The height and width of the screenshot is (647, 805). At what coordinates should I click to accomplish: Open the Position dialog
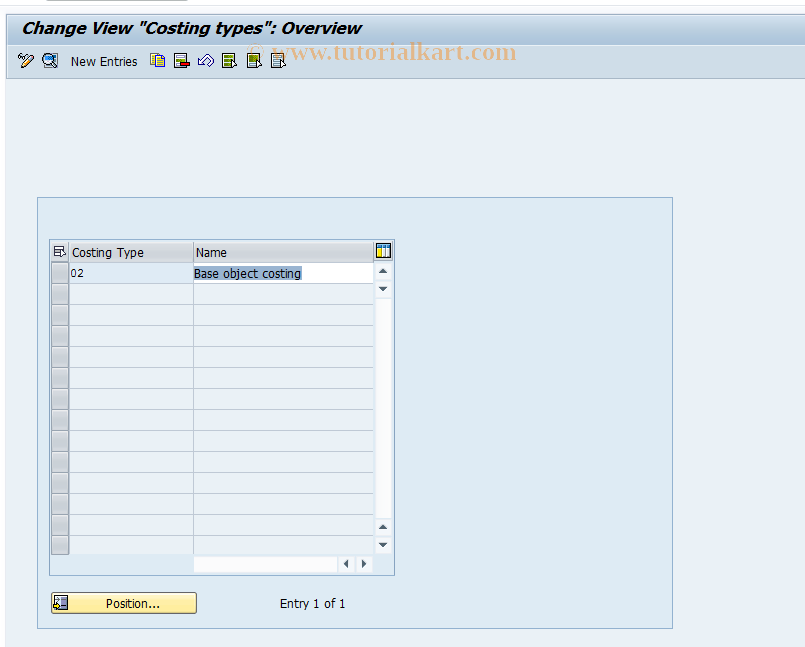click(x=123, y=603)
